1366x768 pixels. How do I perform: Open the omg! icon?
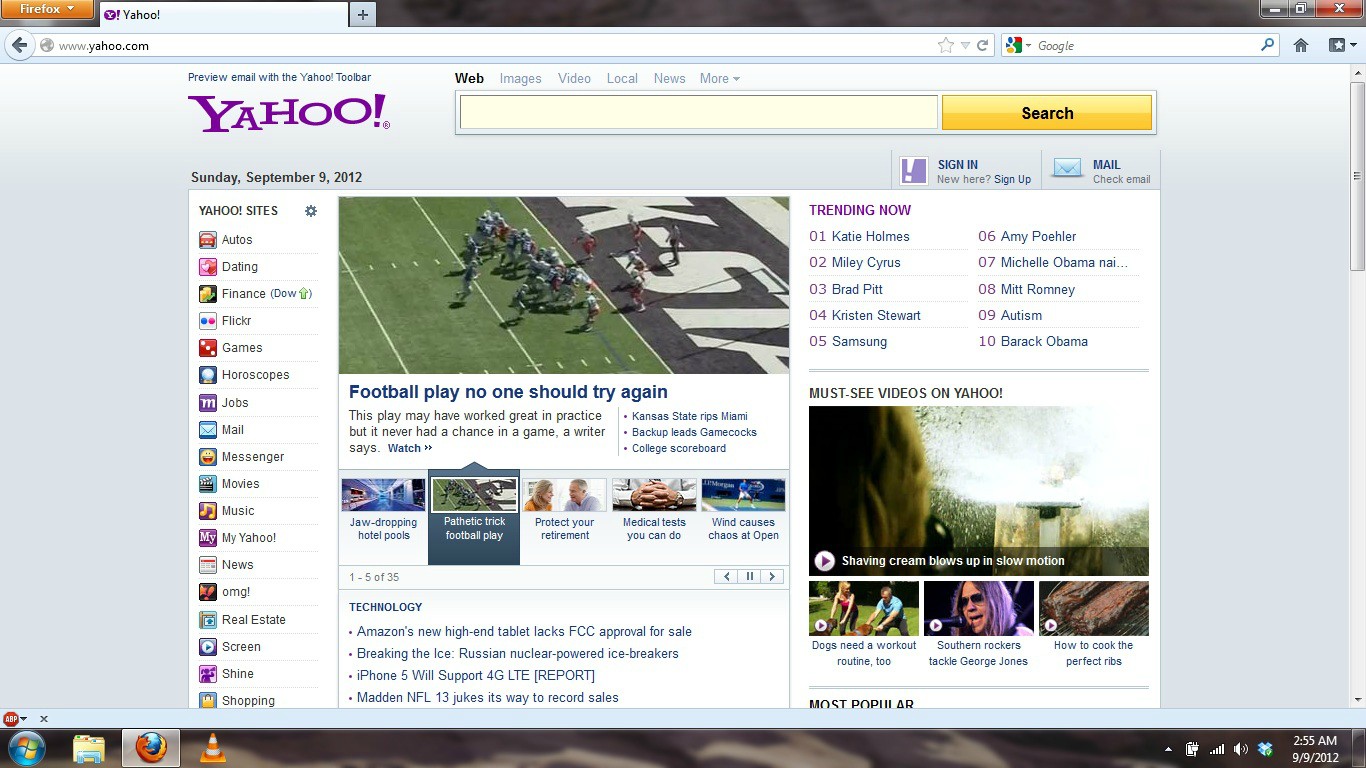(208, 592)
